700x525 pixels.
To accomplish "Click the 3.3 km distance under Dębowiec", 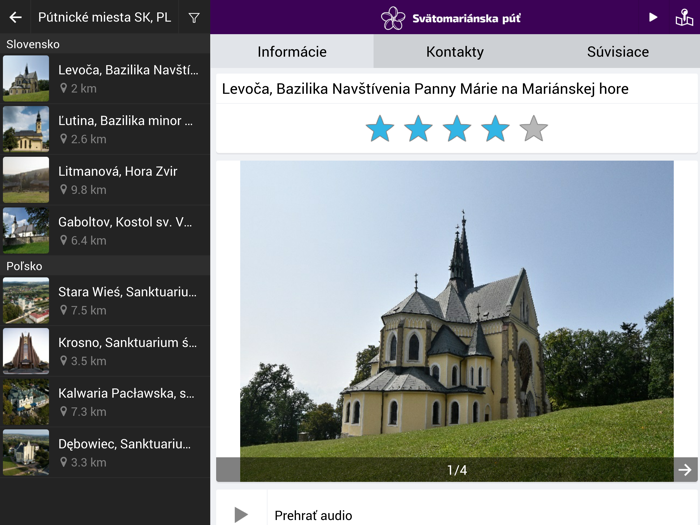I will click(88, 462).
